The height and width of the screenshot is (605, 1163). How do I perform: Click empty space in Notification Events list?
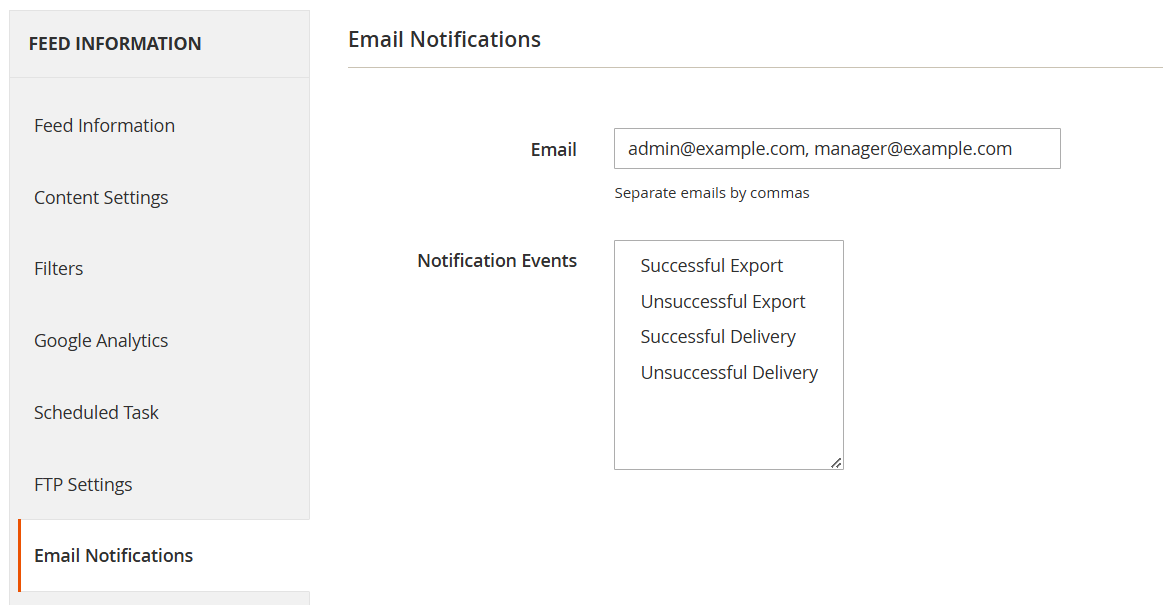[x=728, y=425]
